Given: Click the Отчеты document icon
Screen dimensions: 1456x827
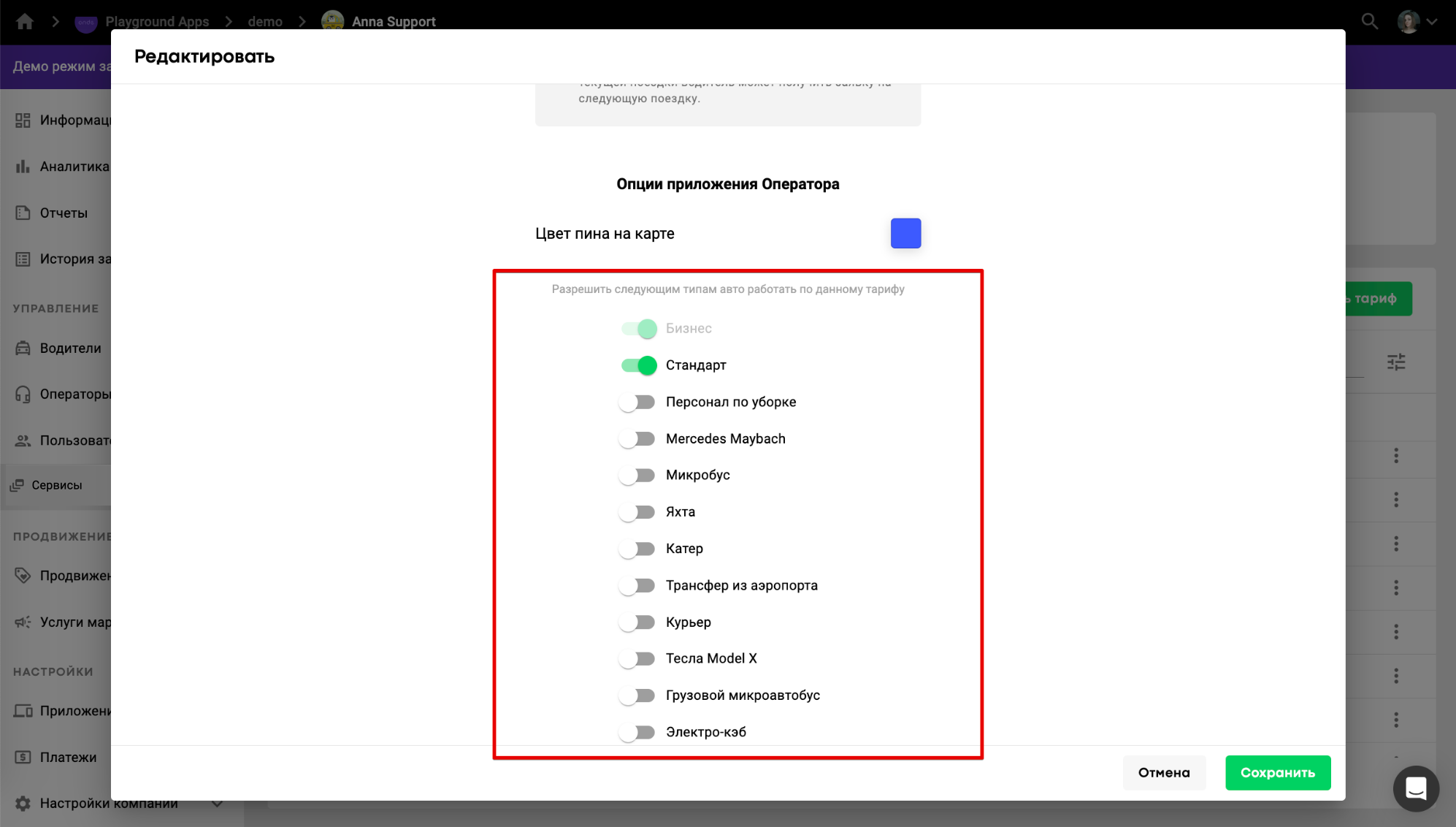Looking at the screenshot, I should coord(23,213).
